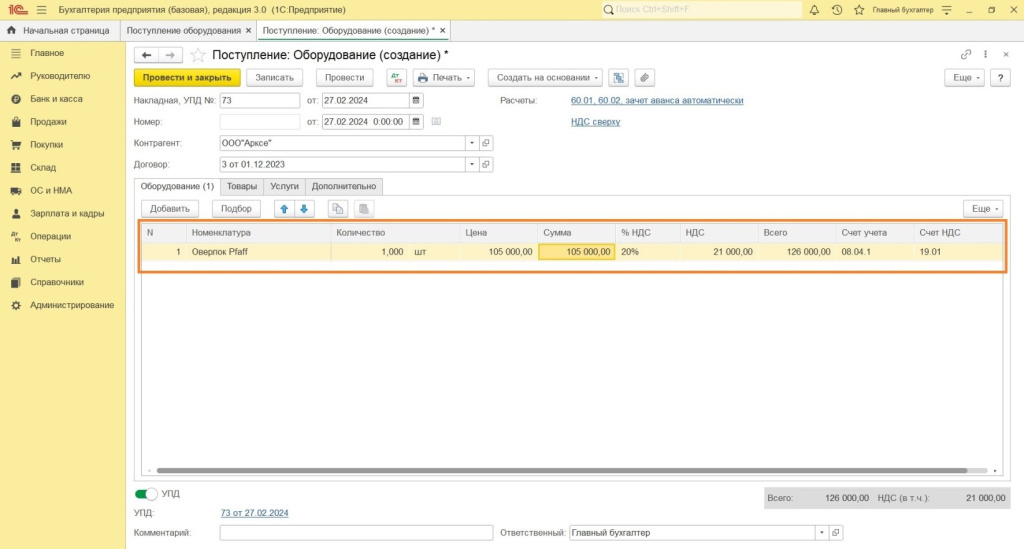Move row up with blue arrow
1024x549 pixels.
[284, 209]
